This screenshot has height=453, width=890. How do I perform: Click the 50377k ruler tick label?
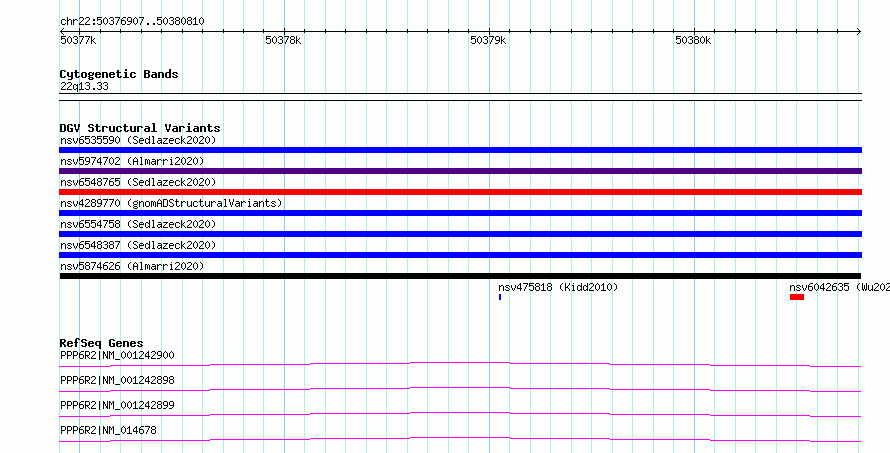pos(78,40)
